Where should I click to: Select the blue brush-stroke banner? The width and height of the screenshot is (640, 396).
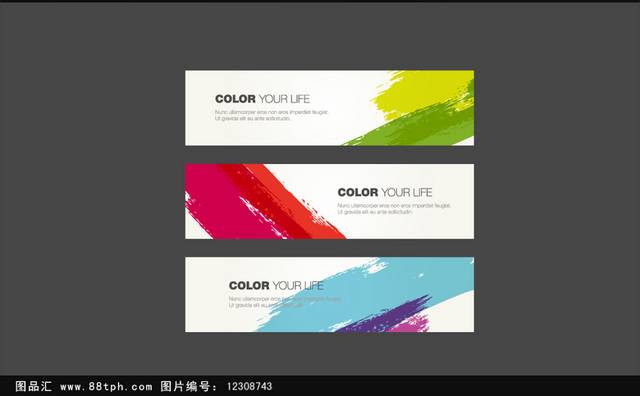tap(329, 294)
